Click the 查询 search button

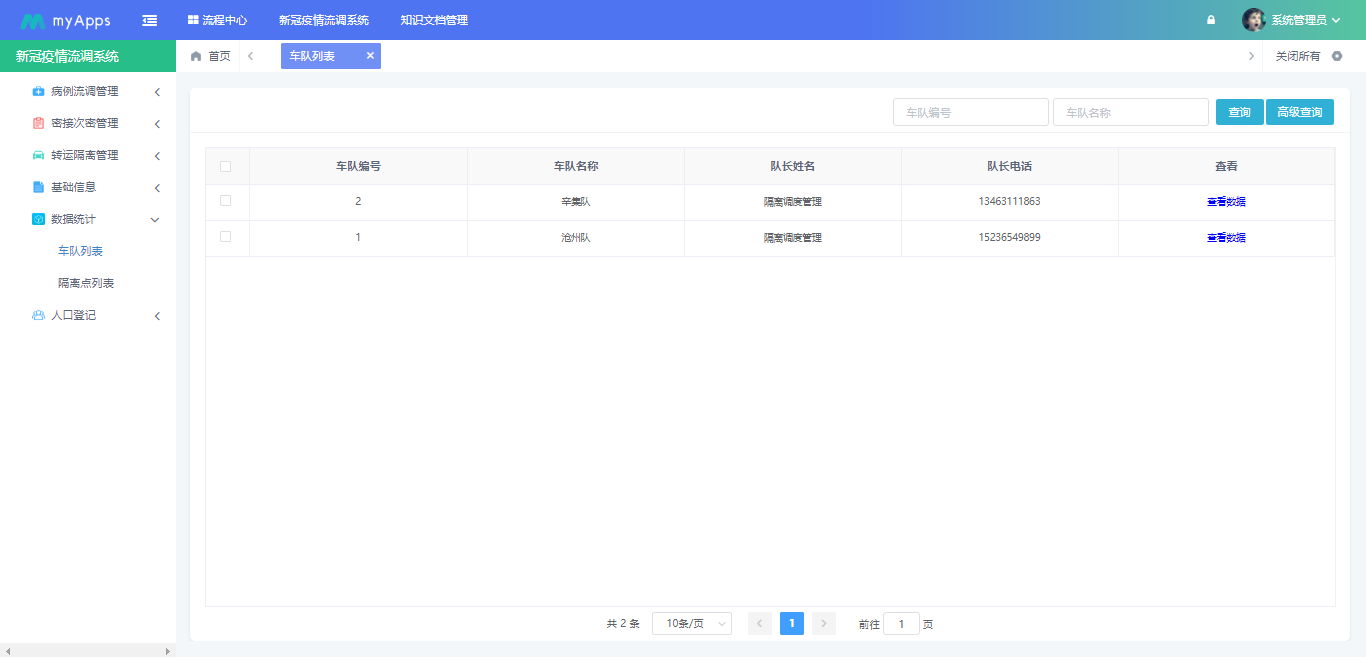click(1239, 111)
